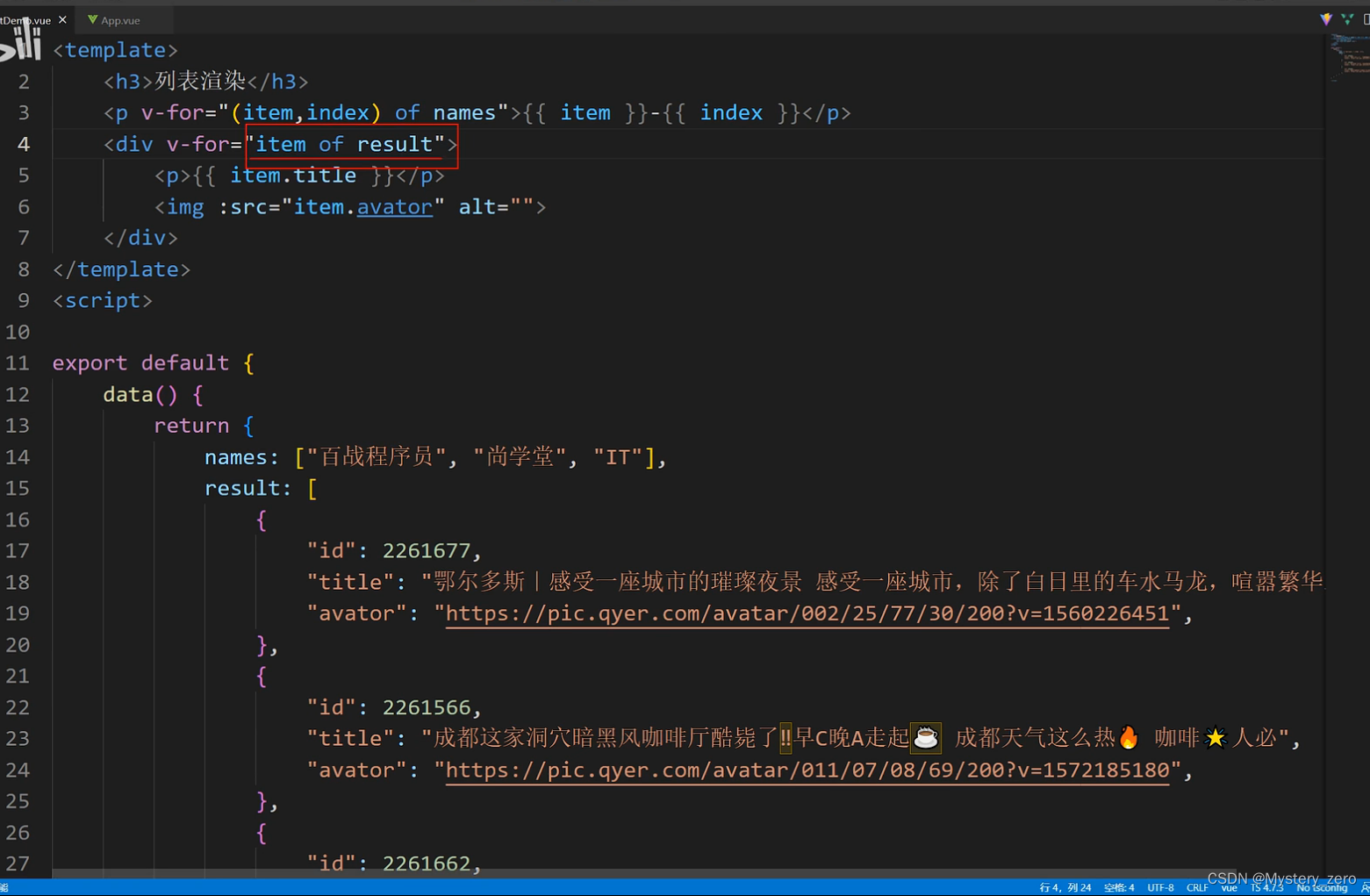Click the '<script>' tag on line 9
Image resolution: width=1370 pixels, height=896 pixels.
point(103,301)
